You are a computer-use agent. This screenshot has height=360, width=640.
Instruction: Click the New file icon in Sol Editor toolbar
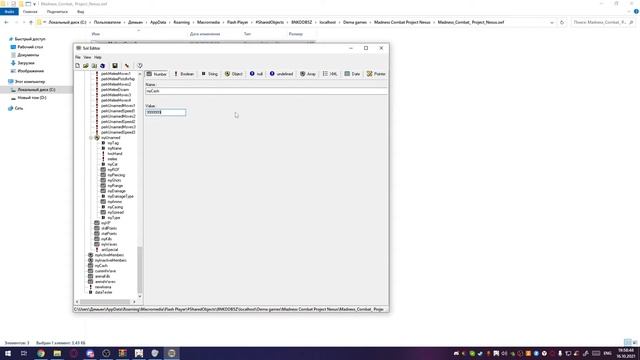coord(78,66)
